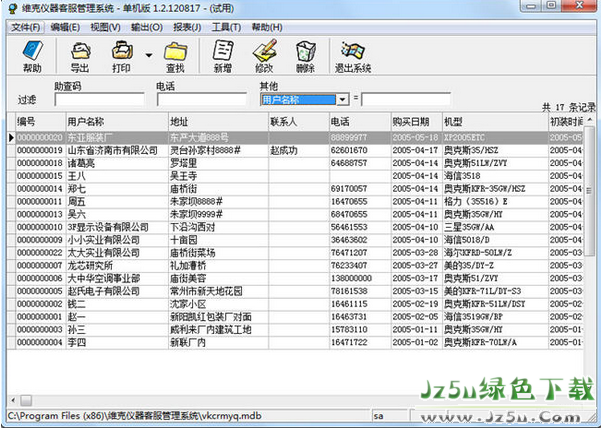Viewport: 601px width, 430px height.
Task: Sort by the 电话 column header
Action: (x=360, y=122)
